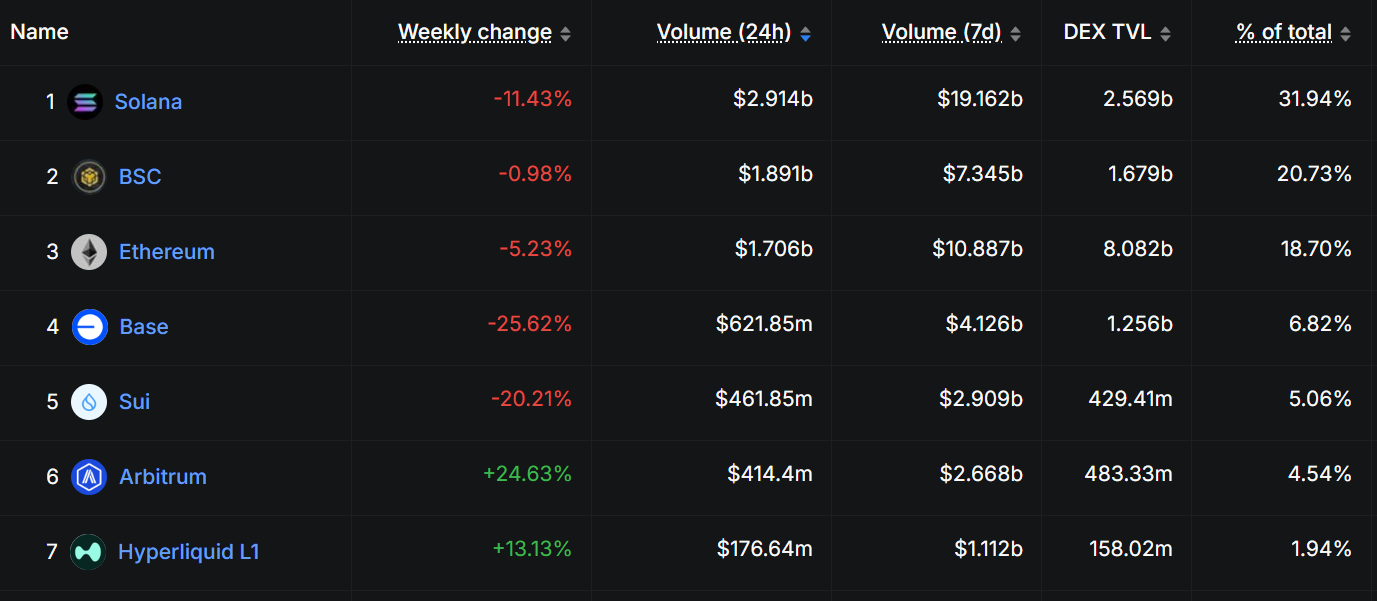Open the Ethereum chain link
The height and width of the screenshot is (601, 1377).
coord(167,252)
